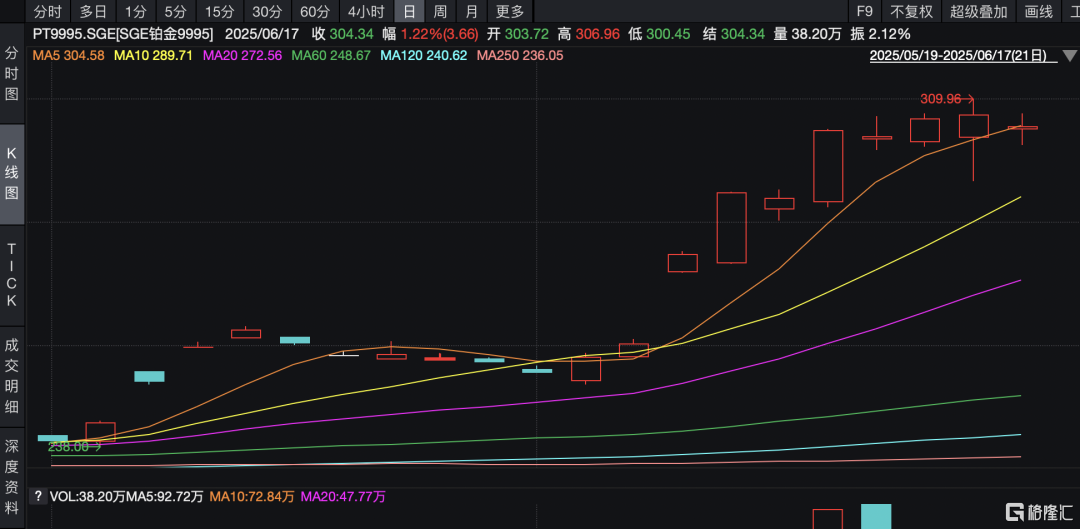Click the closing price 304.34 value
The width and height of the screenshot is (1080, 529).
(x=351, y=34)
